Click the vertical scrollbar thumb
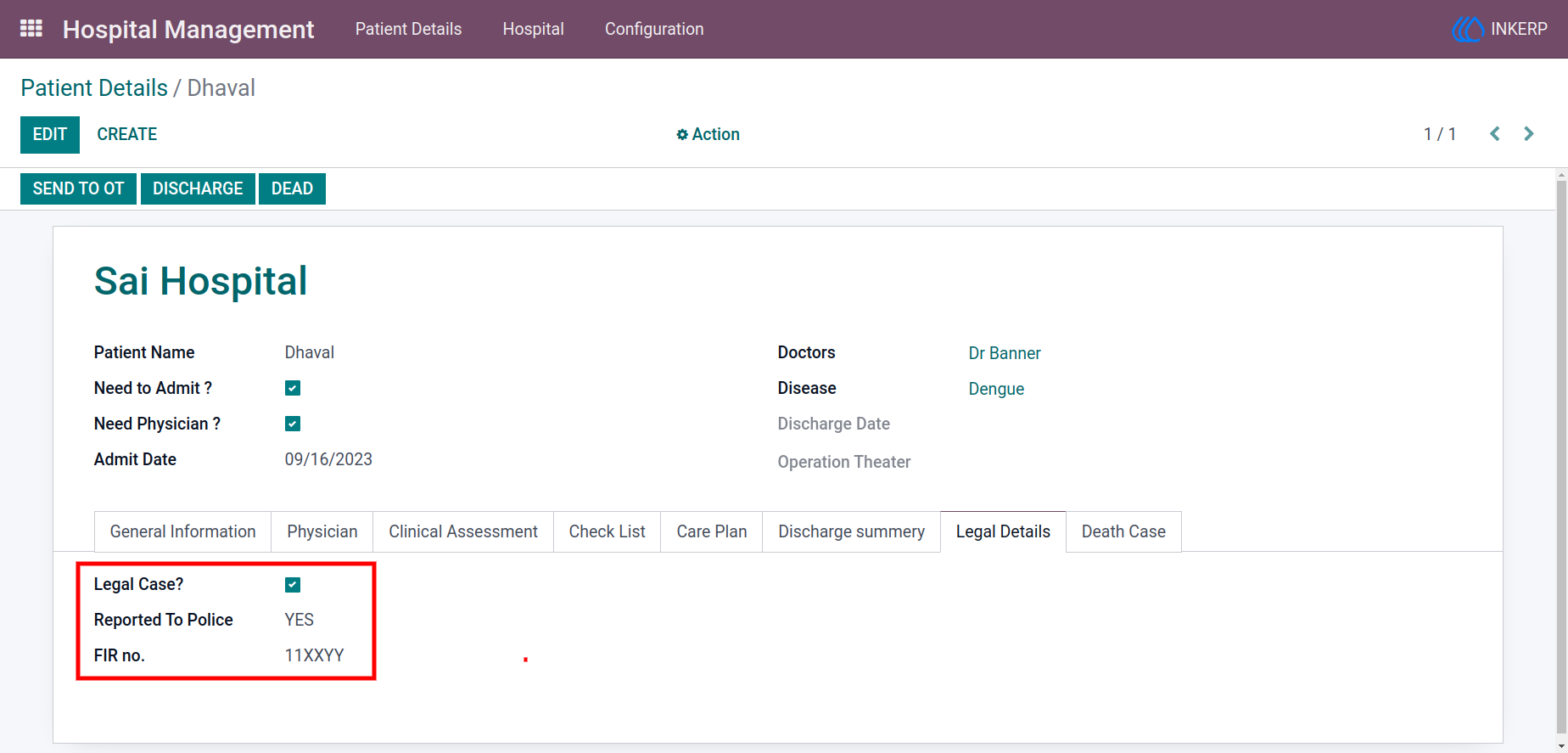This screenshot has width=1568, height=753. [x=1561, y=455]
